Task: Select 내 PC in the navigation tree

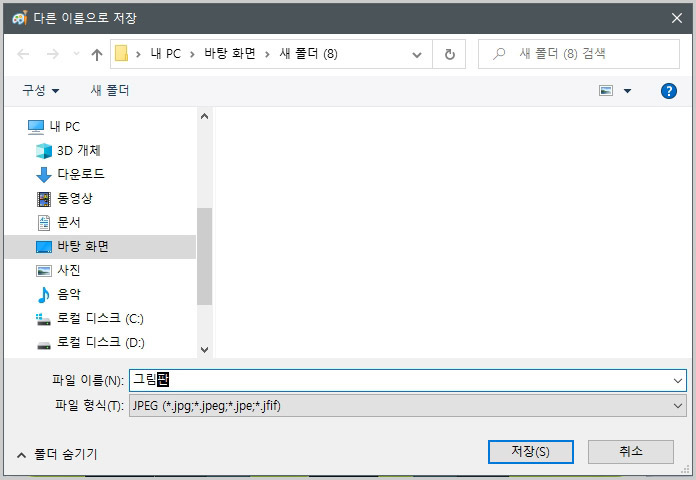Action: 64,127
